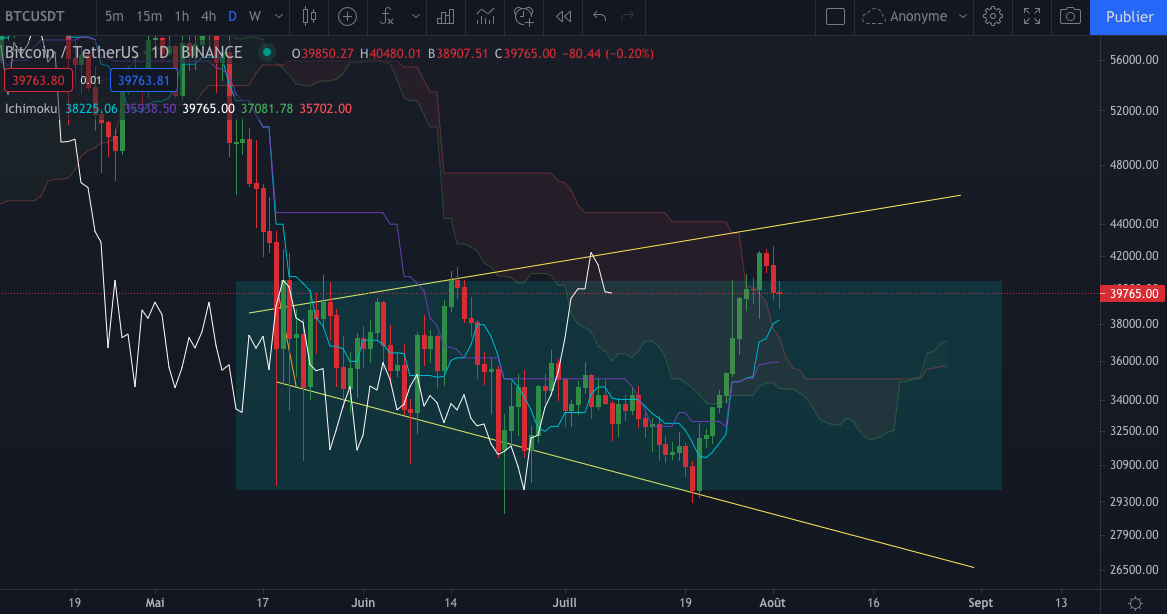Open the Indicators (fx) panel
The width and height of the screenshot is (1167, 614).
pyautogui.click(x=386, y=17)
